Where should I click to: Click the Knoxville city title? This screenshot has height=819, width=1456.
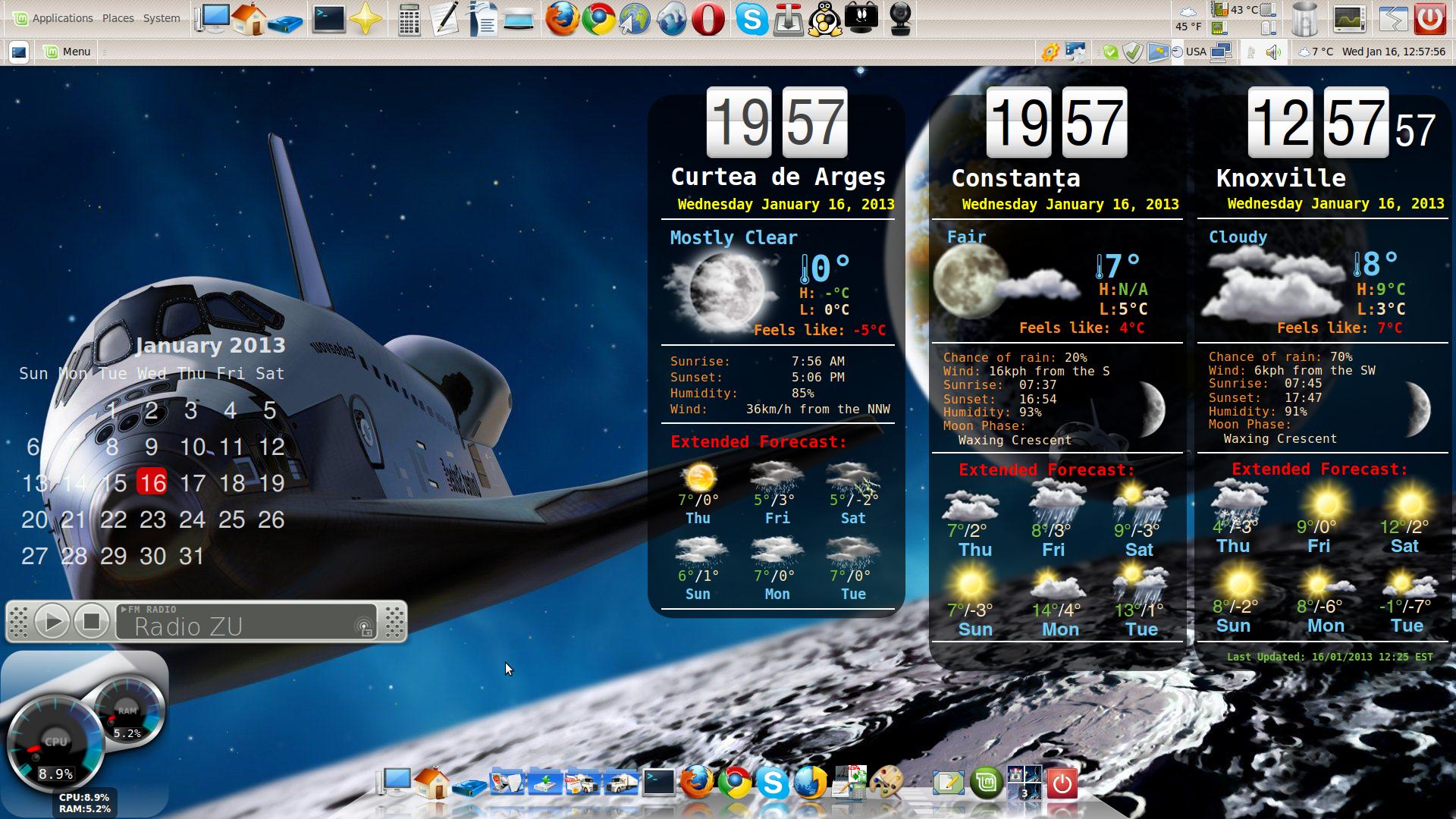(x=1281, y=178)
